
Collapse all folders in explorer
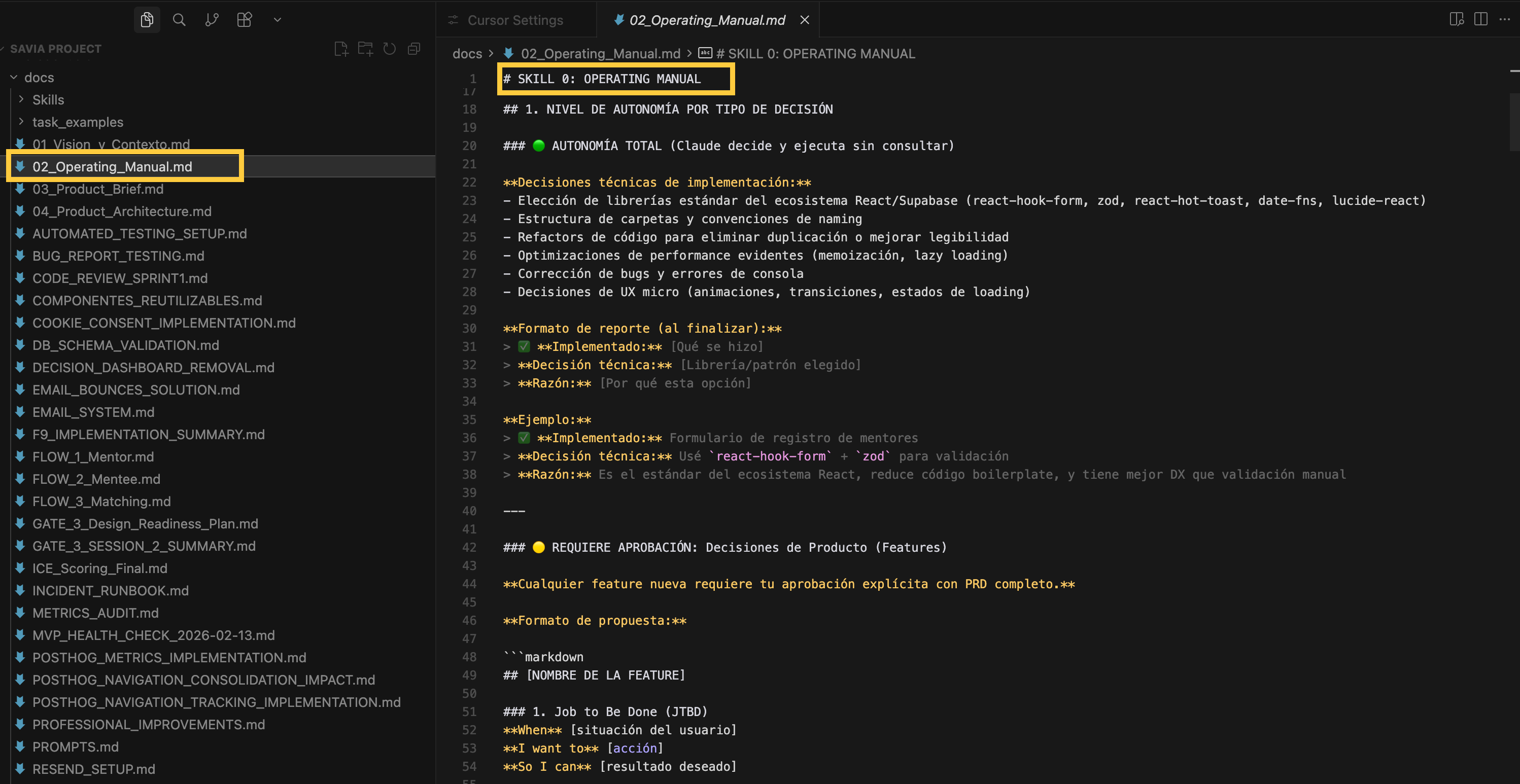[414, 49]
